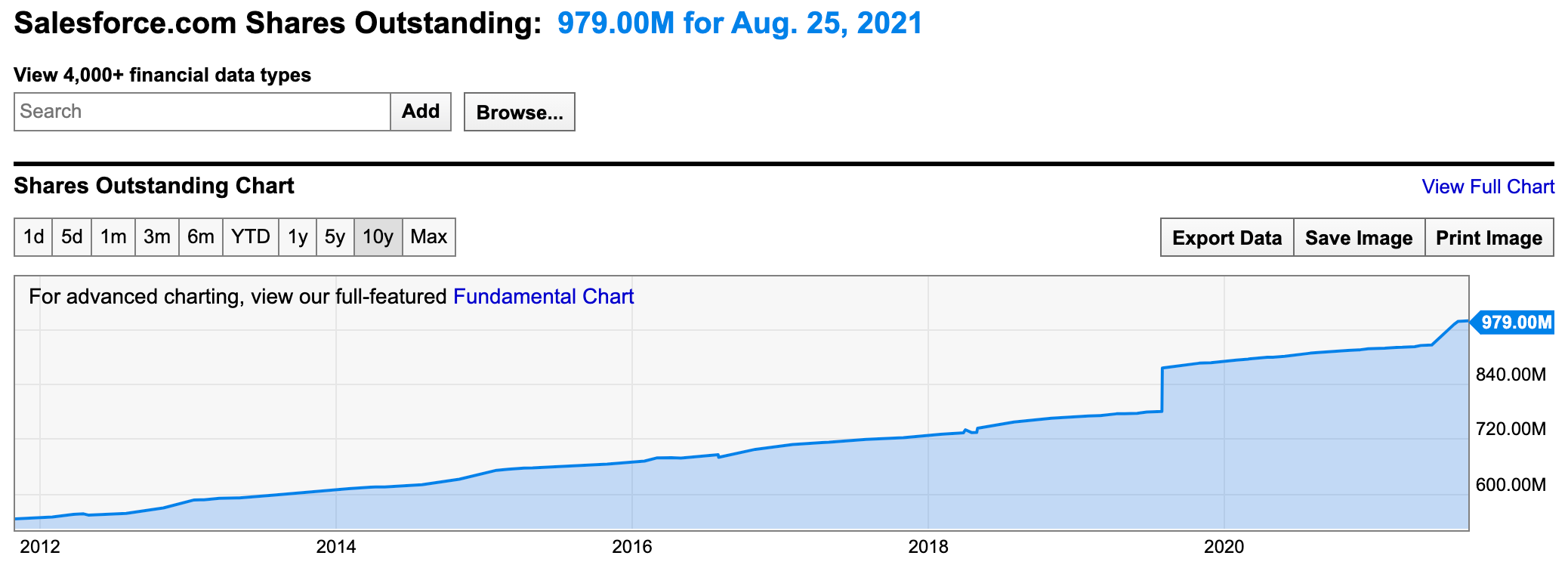1568x571 pixels.
Task: Select the 1y time range
Action: [x=298, y=237]
